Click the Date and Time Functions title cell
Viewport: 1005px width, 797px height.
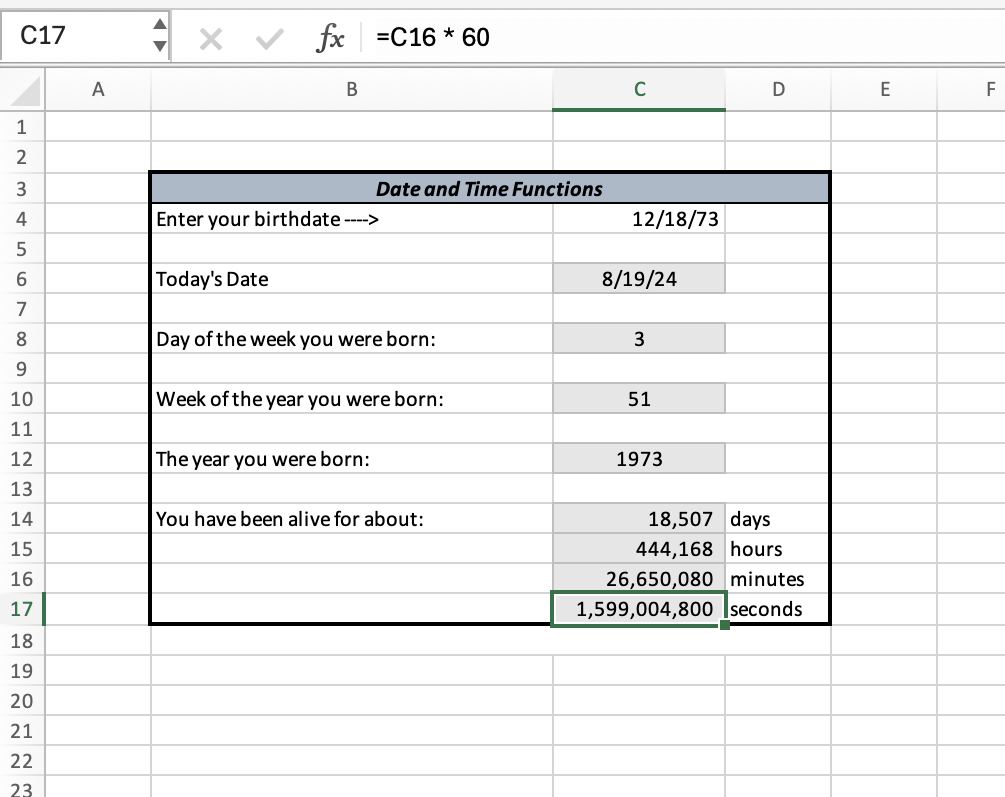pyautogui.click(x=489, y=188)
